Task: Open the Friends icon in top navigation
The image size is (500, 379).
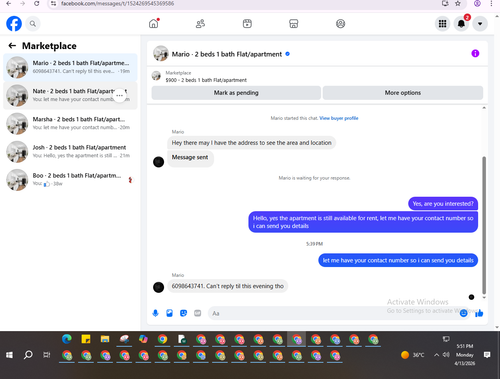Action: click(x=200, y=24)
